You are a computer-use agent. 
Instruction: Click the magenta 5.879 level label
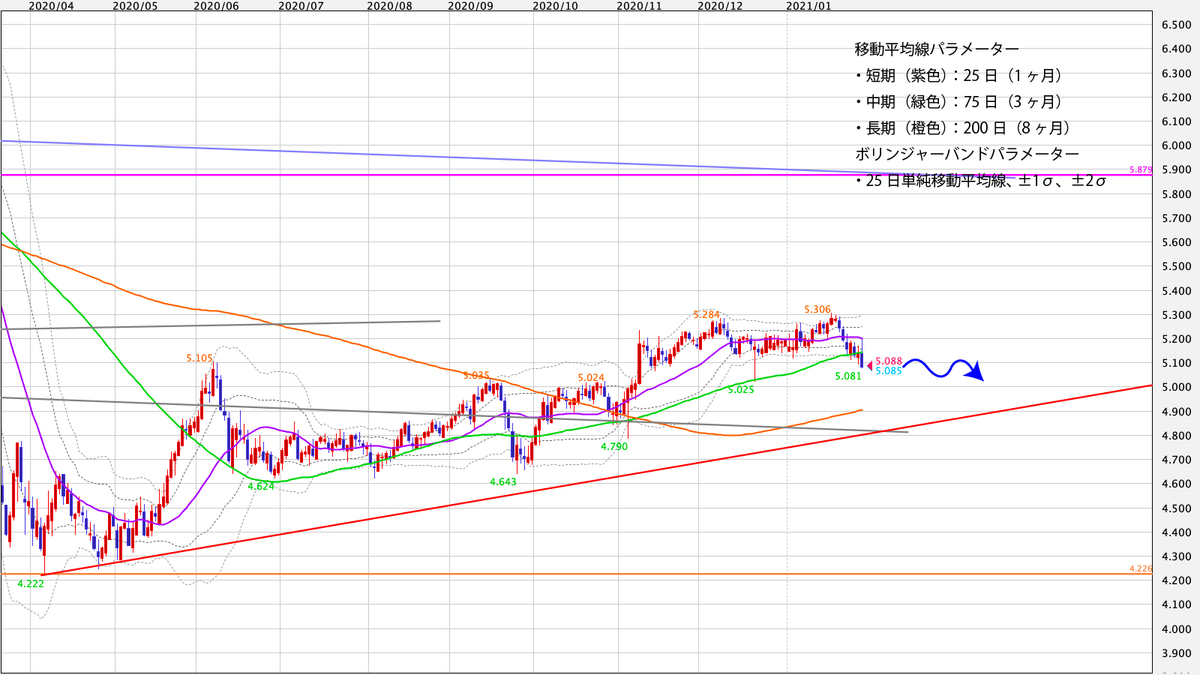click(1141, 170)
